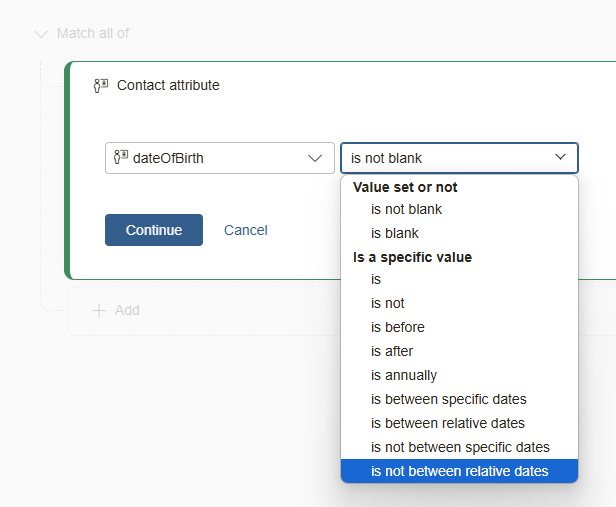Screen dimensions: 616x507
Task: Close the 'is not blank' operator dropdown arrow
Action: click(560, 157)
